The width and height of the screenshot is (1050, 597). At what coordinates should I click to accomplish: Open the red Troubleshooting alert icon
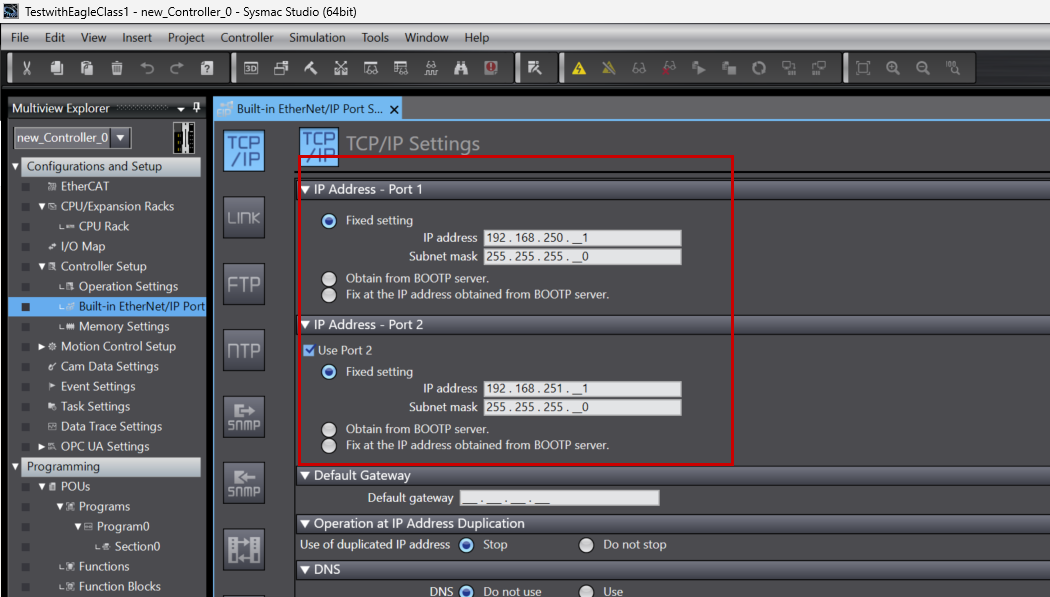pos(491,68)
